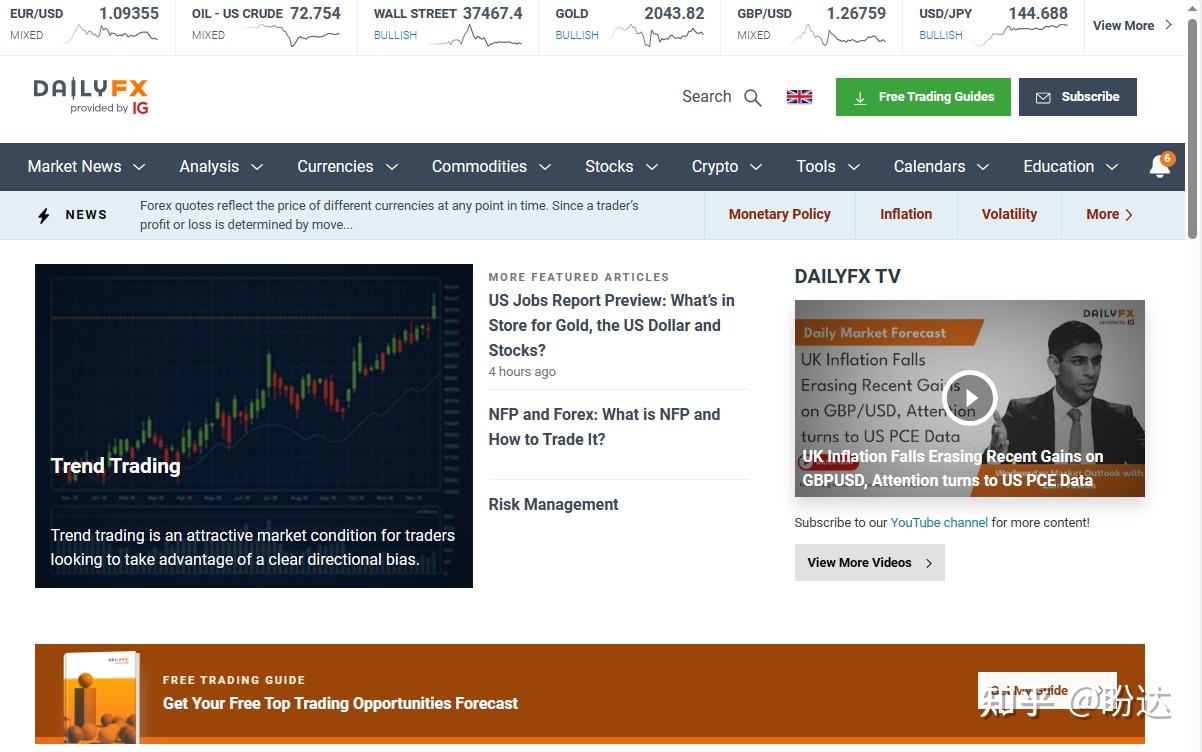Open the Risk Management article

(553, 505)
